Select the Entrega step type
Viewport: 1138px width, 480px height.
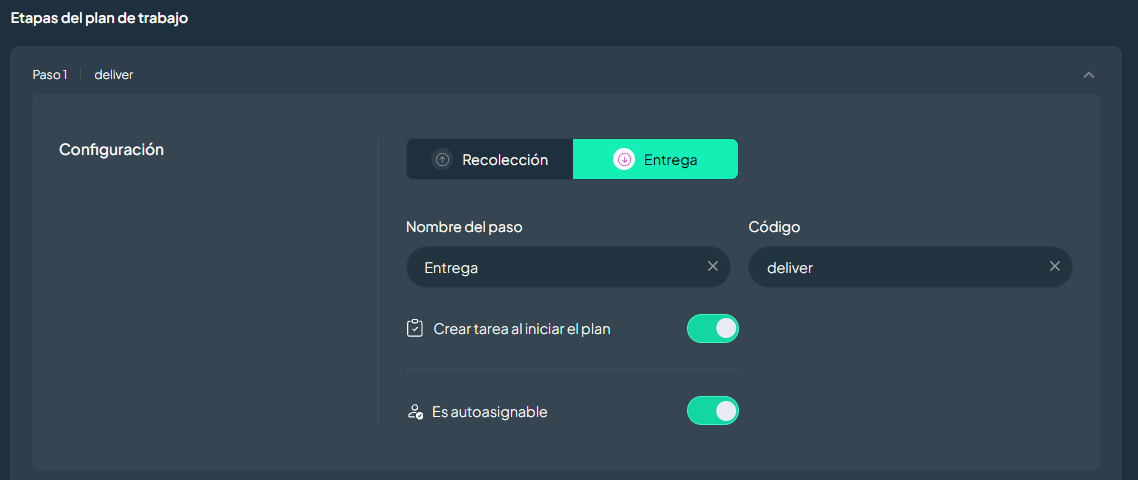655,160
